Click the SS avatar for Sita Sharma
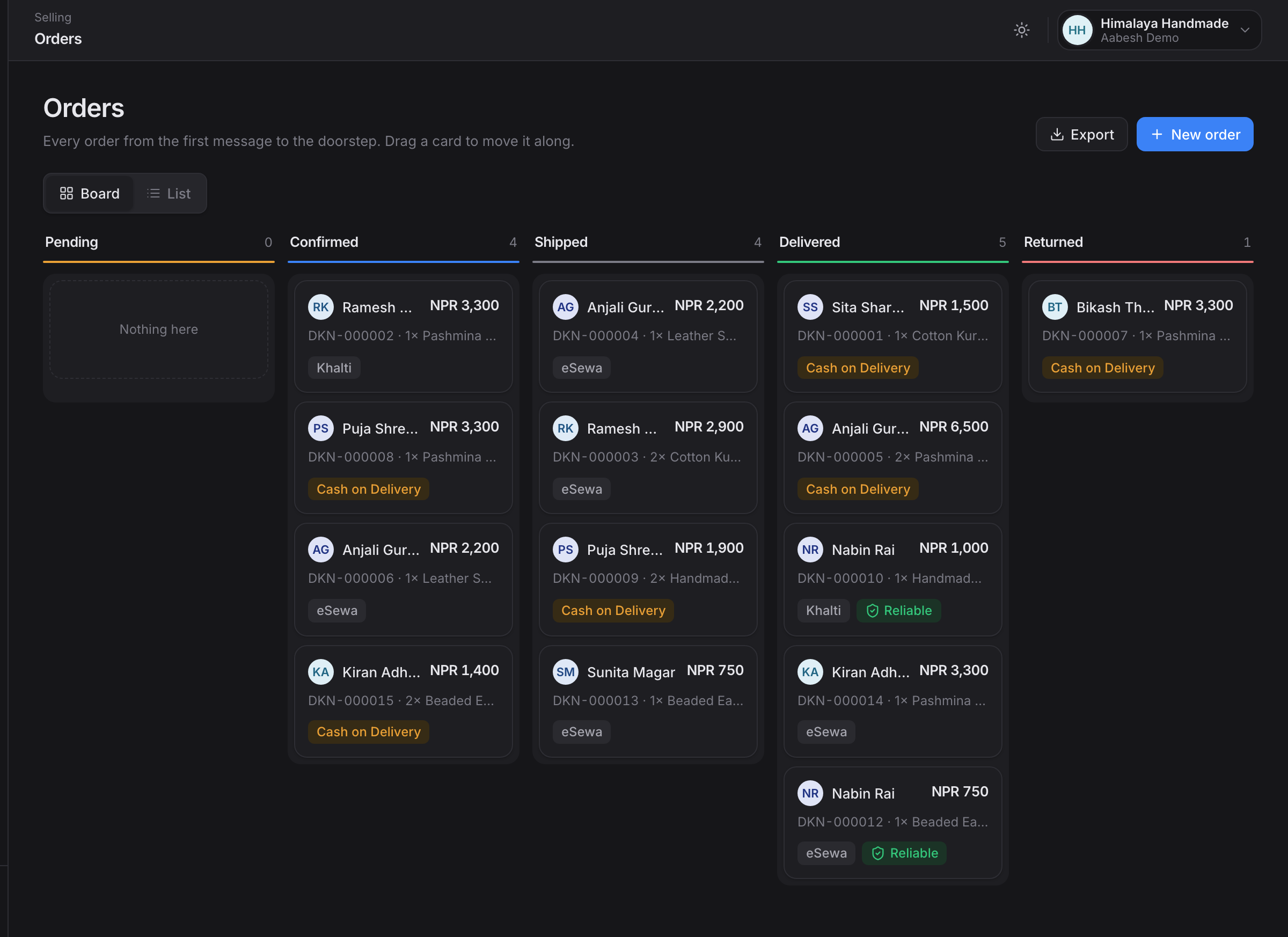This screenshot has width=1288, height=937. point(810,307)
